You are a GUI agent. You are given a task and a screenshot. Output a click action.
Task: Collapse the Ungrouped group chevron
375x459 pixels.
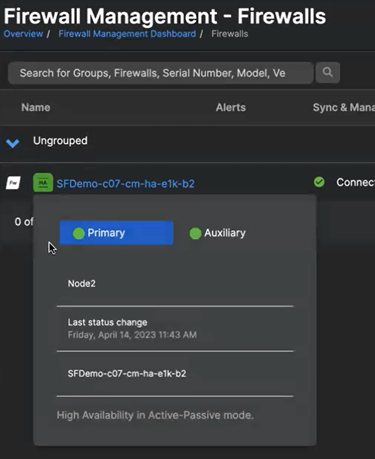point(13,143)
